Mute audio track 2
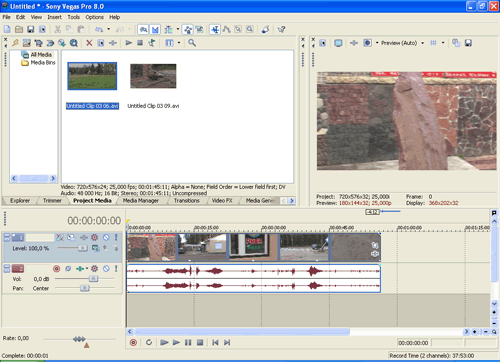The width and height of the screenshot is (500, 362). coord(106,268)
